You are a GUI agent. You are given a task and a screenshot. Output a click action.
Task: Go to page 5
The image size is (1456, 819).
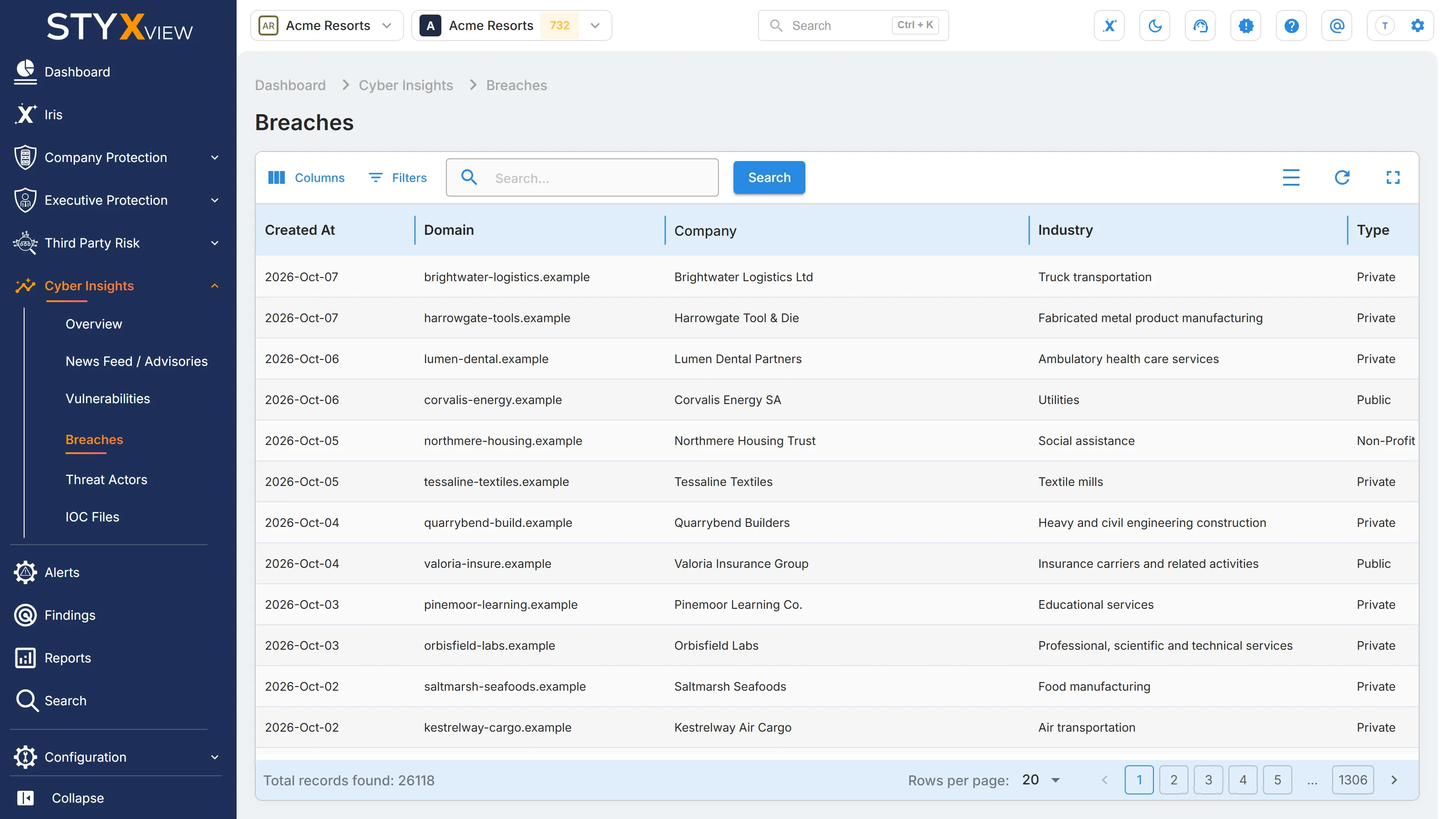tap(1277, 780)
